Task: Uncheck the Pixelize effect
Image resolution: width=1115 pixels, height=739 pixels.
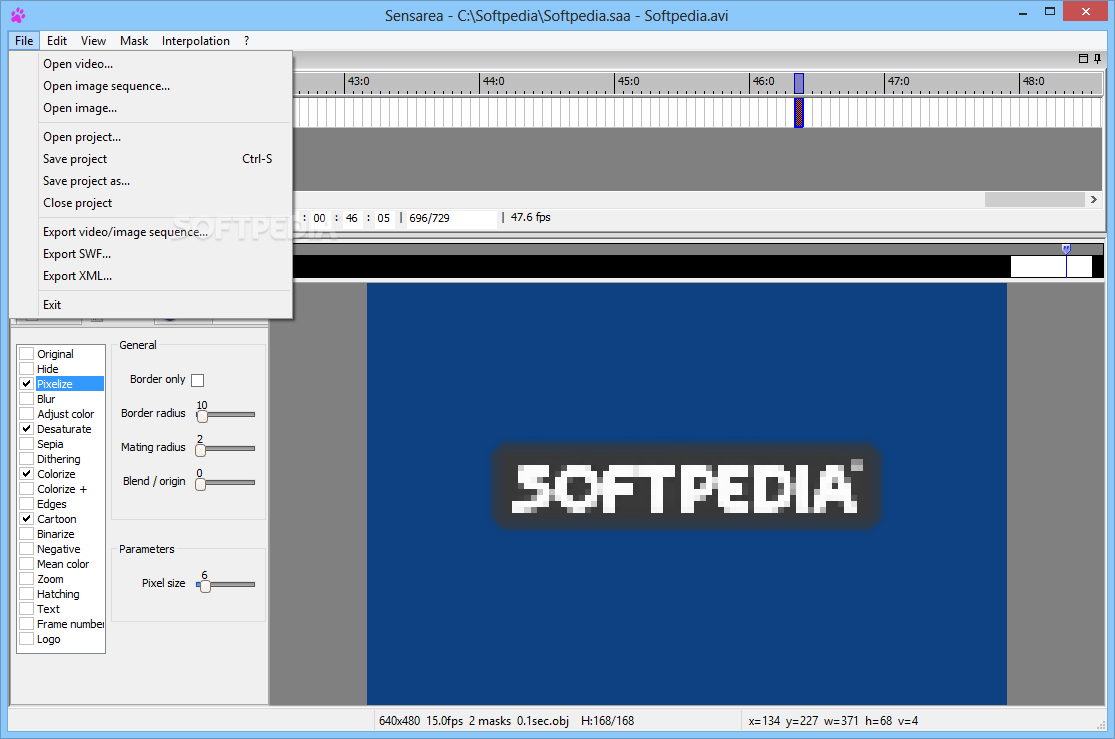Action: point(26,383)
